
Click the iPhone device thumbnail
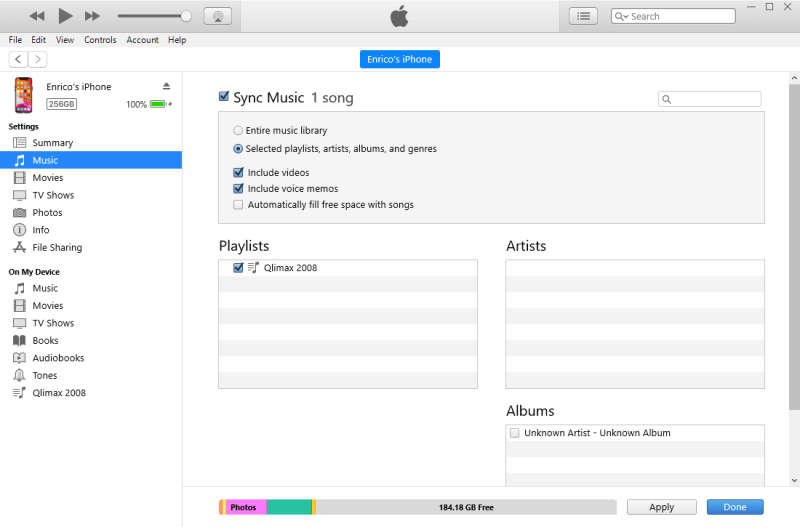click(23, 95)
